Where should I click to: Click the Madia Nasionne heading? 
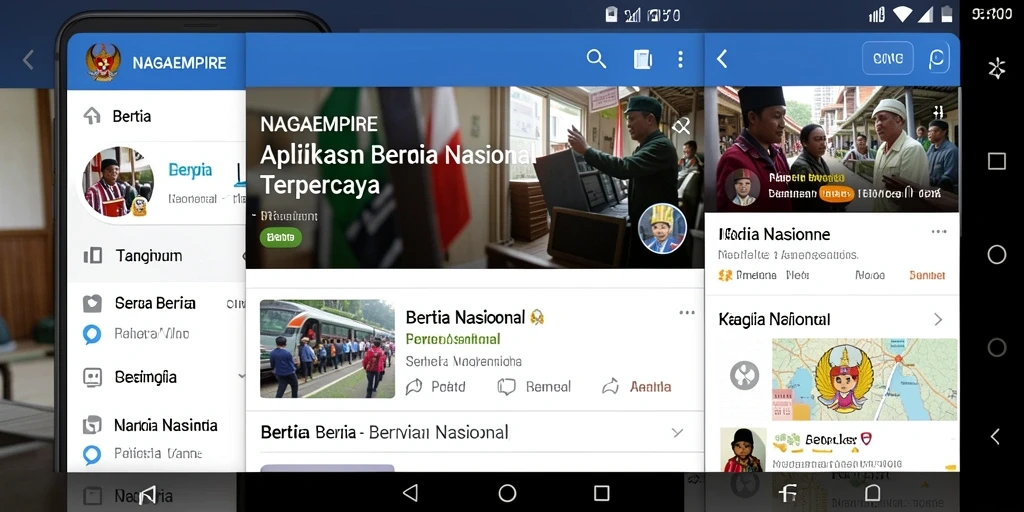774,234
